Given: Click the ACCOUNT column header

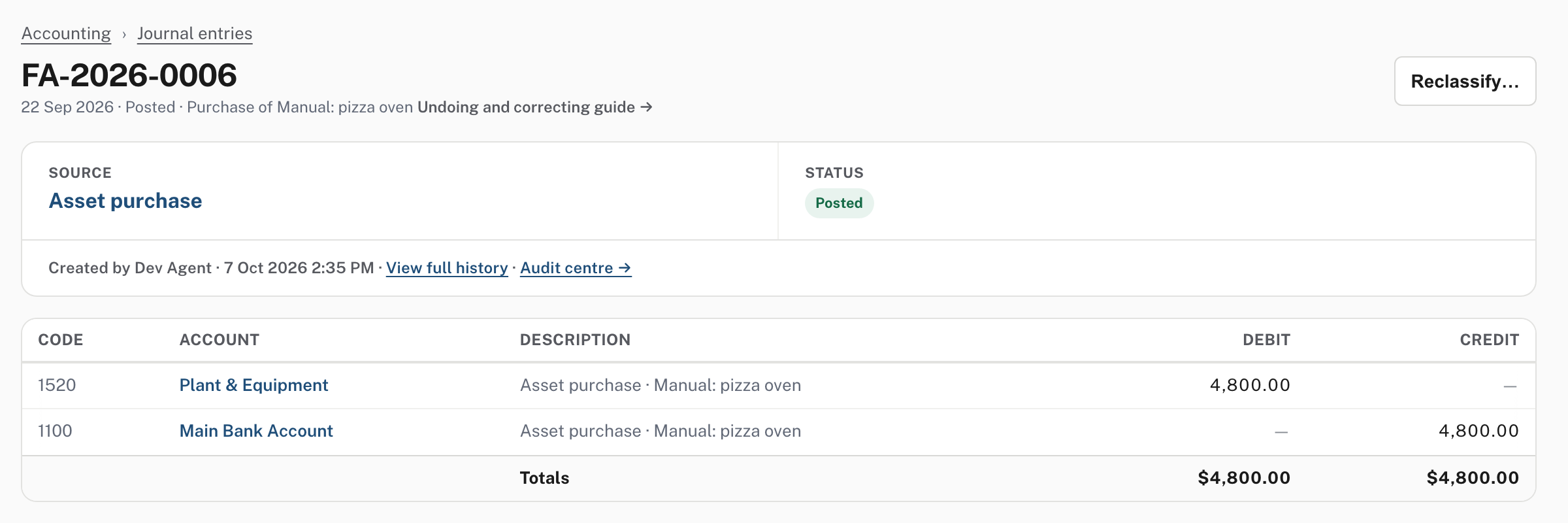Looking at the screenshot, I should tap(220, 340).
